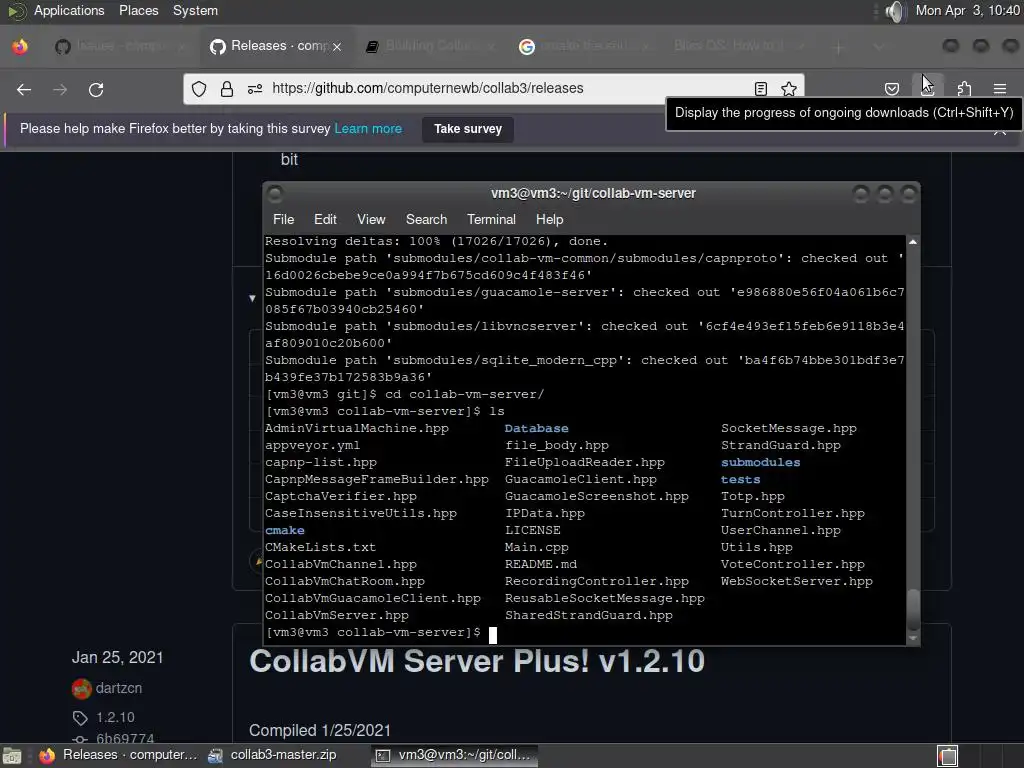
Task: Open a new browser tab with plus
Action: pos(839,47)
